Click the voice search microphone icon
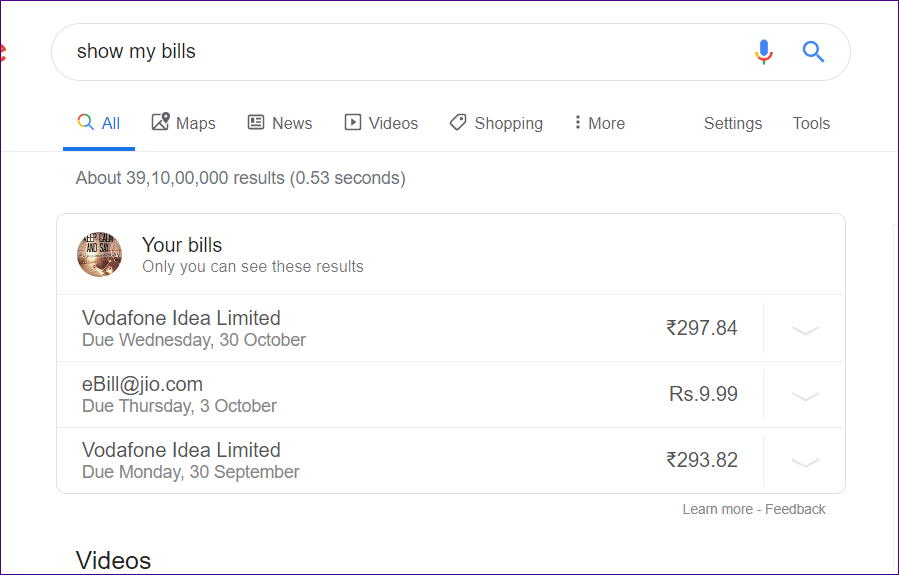 pyautogui.click(x=763, y=52)
